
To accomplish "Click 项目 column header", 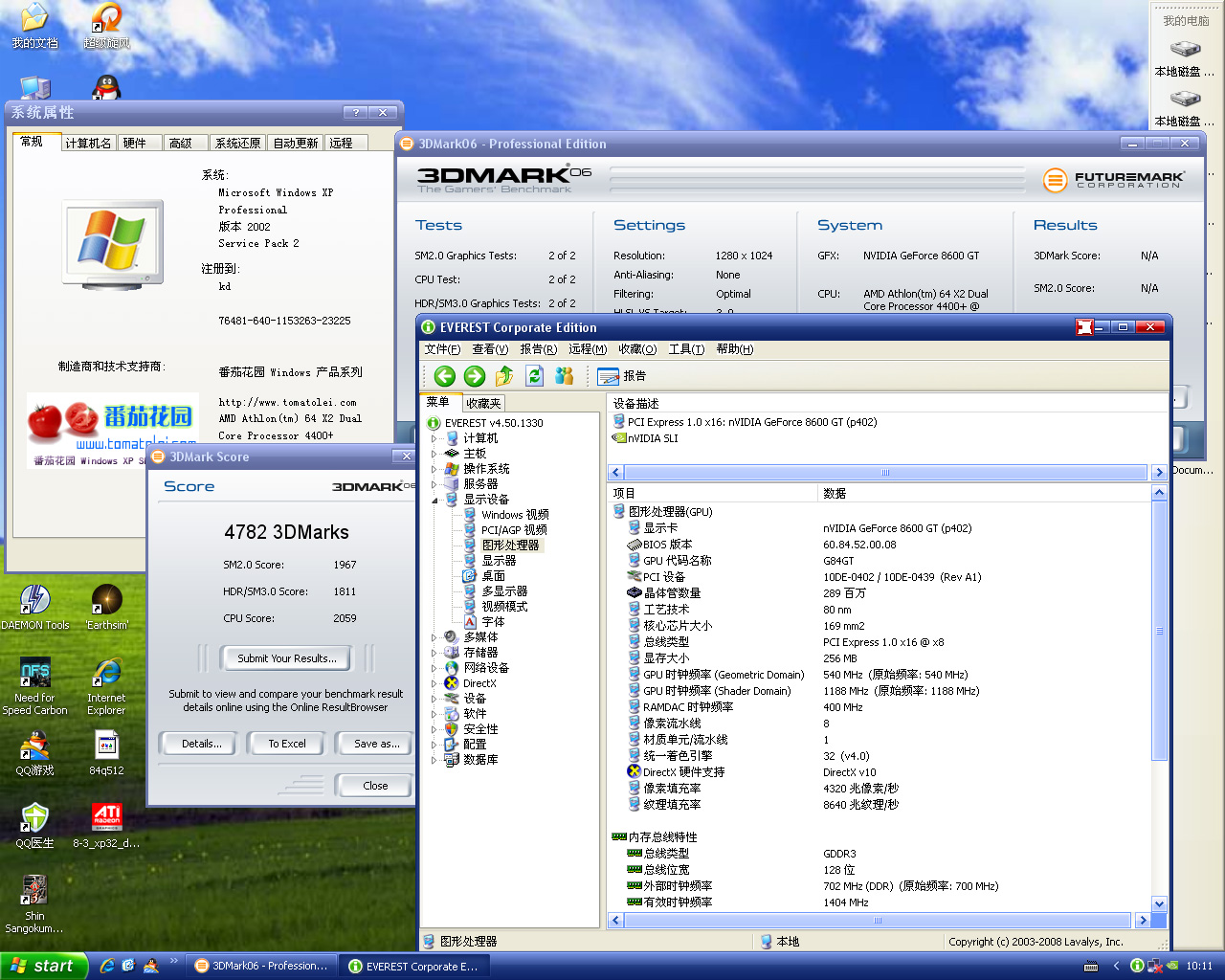I will (713, 493).
